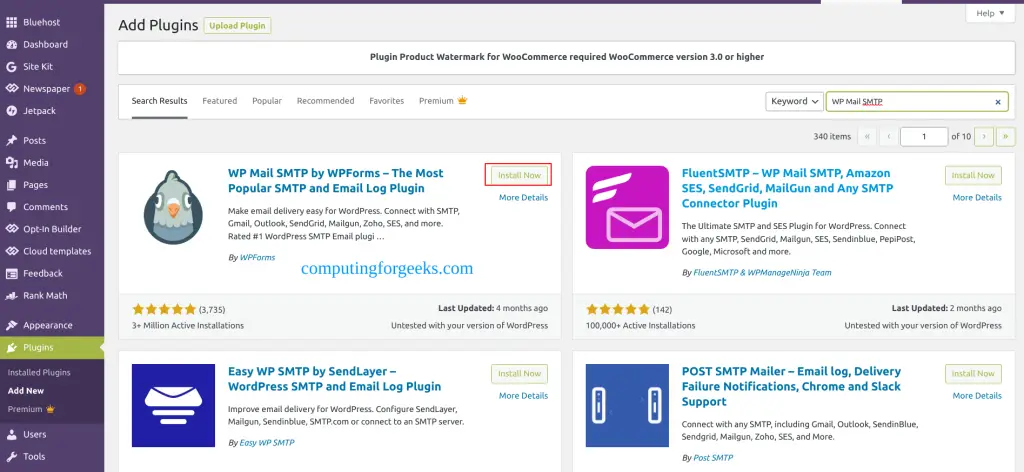
Task: Click the current page number field
Action: tap(923, 136)
